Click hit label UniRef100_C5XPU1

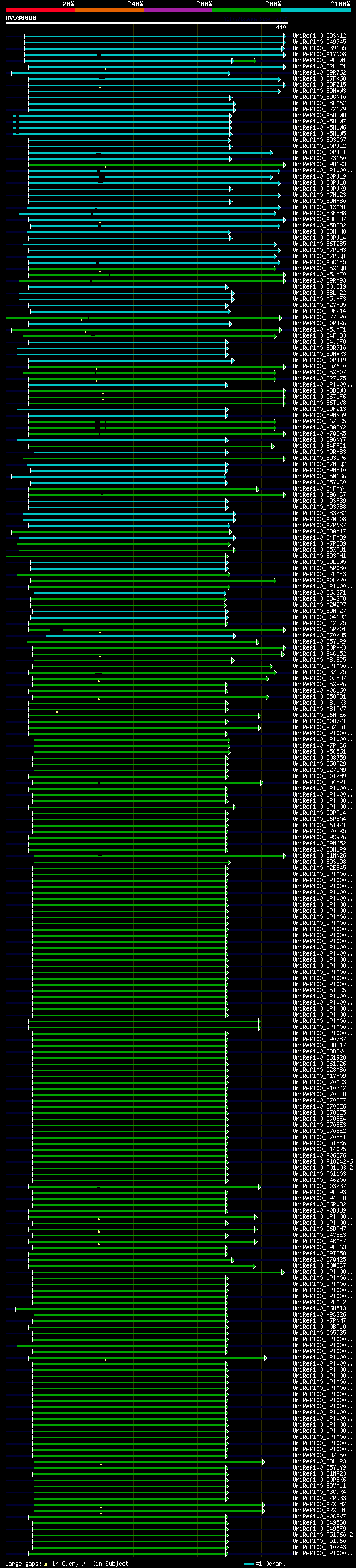coord(319,550)
